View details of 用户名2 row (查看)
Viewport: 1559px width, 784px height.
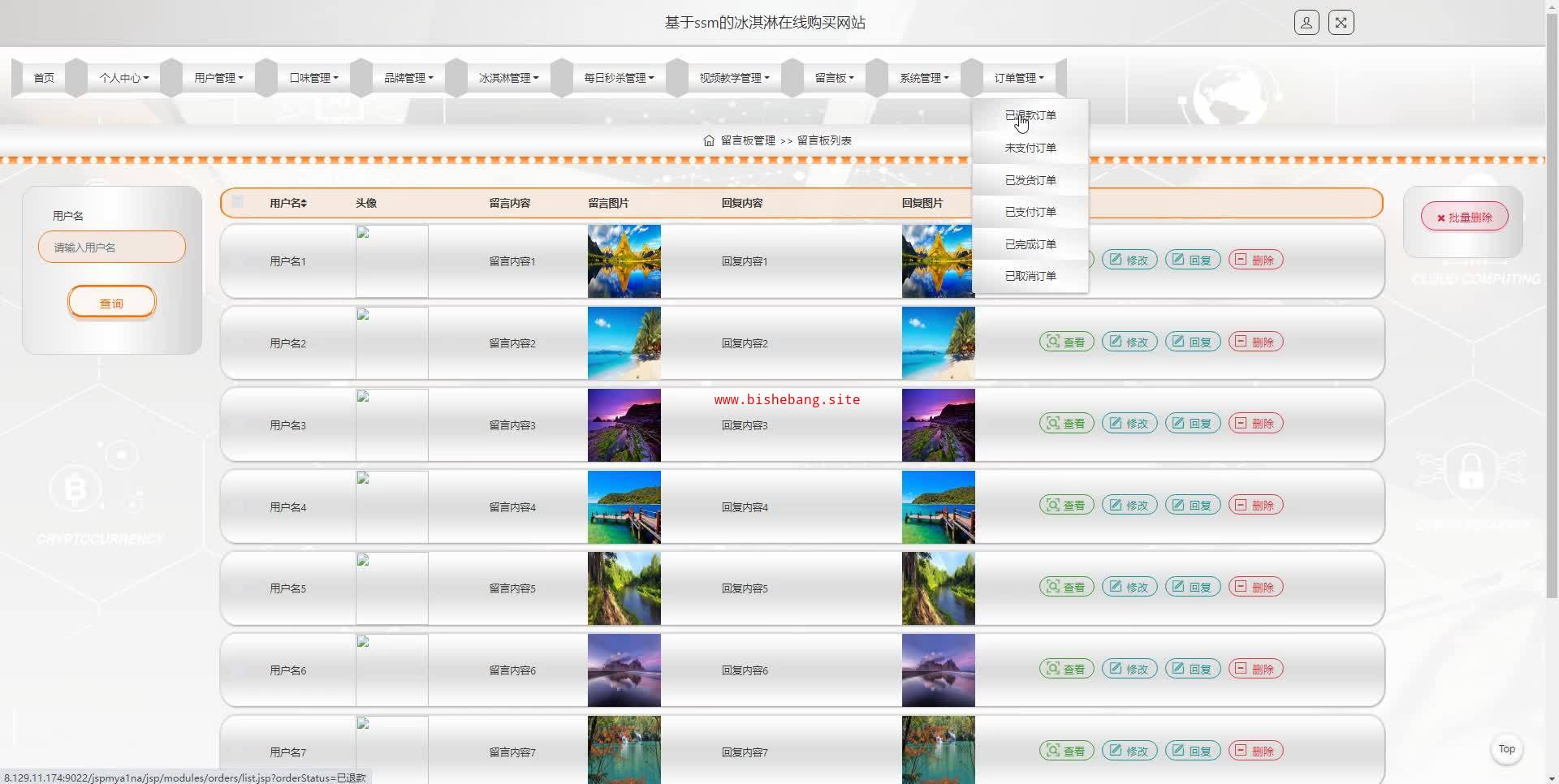coord(1066,342)
